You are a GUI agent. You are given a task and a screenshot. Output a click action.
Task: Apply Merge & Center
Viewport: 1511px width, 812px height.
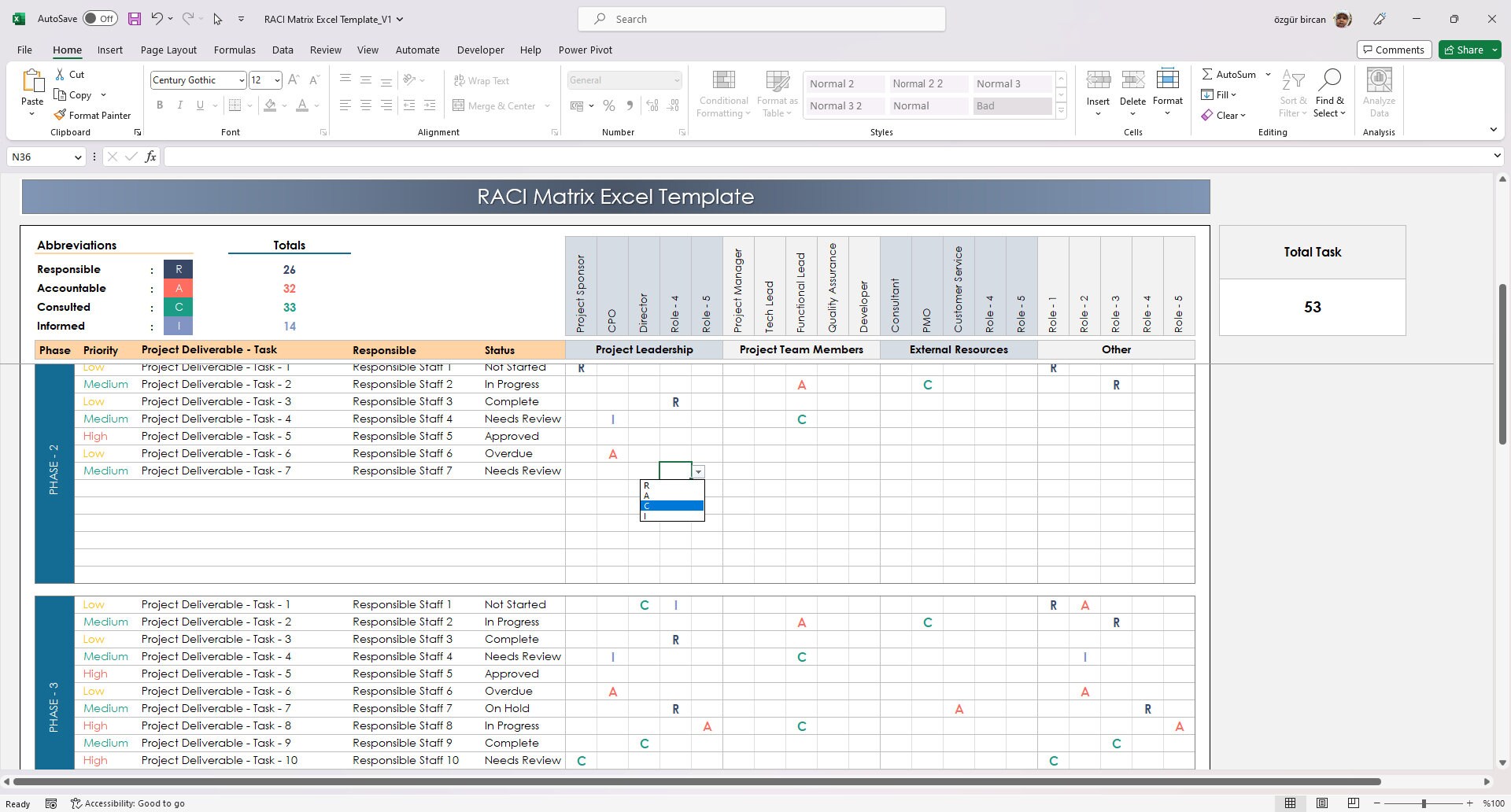click(495, 105)
